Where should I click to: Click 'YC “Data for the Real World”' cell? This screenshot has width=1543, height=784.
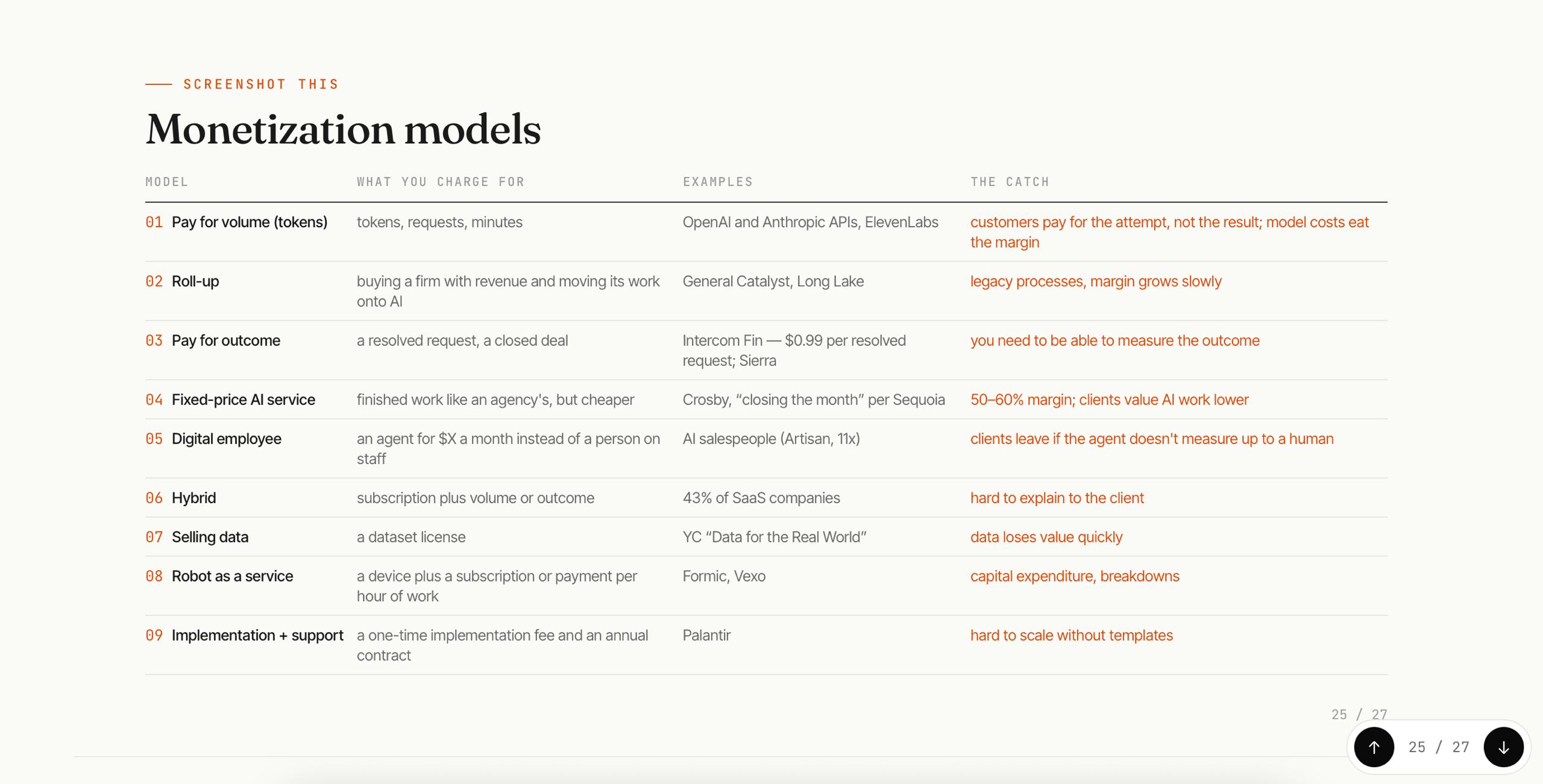tap(775, 537)
